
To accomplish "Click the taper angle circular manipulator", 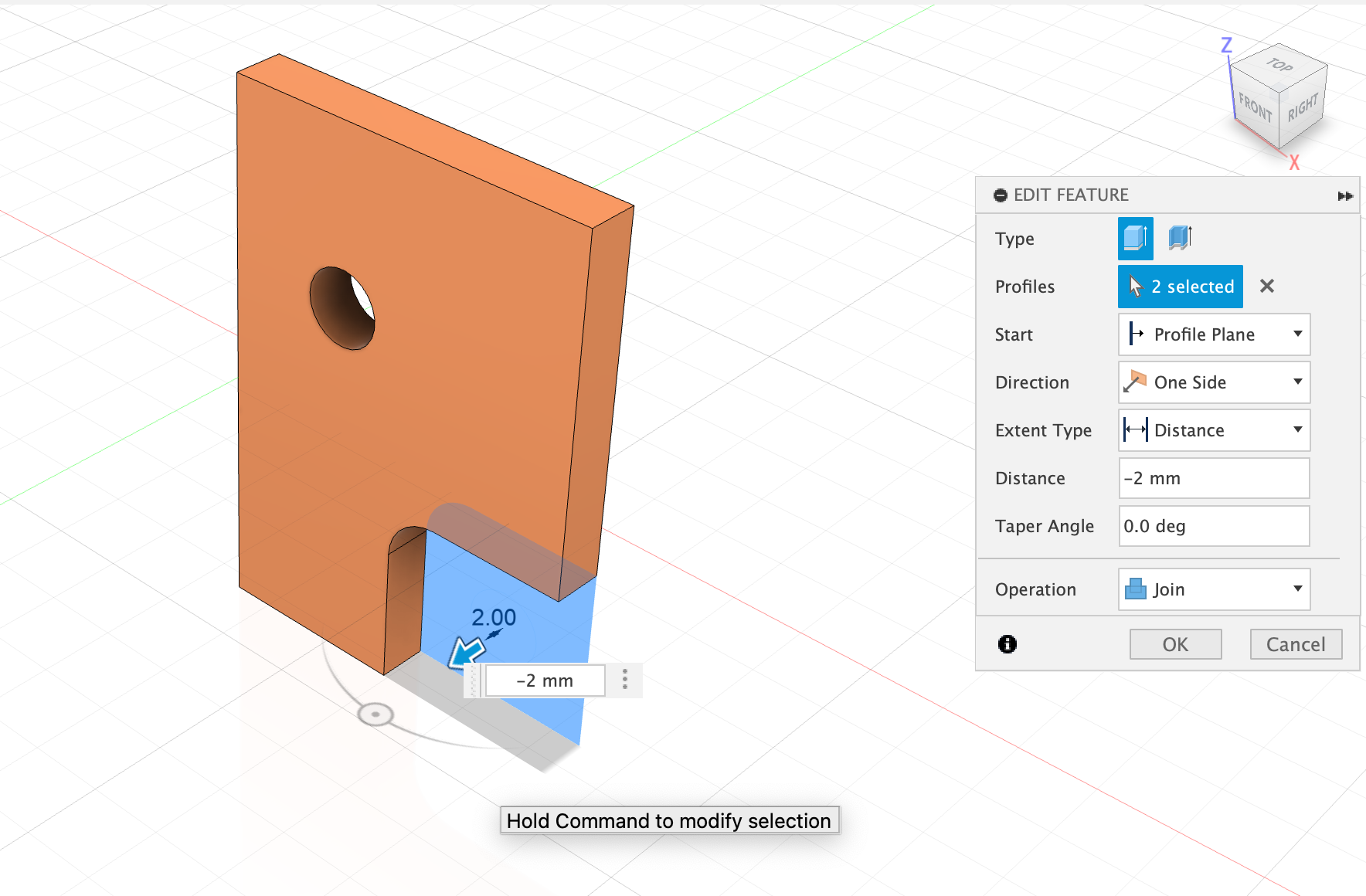I will [375, 714].
